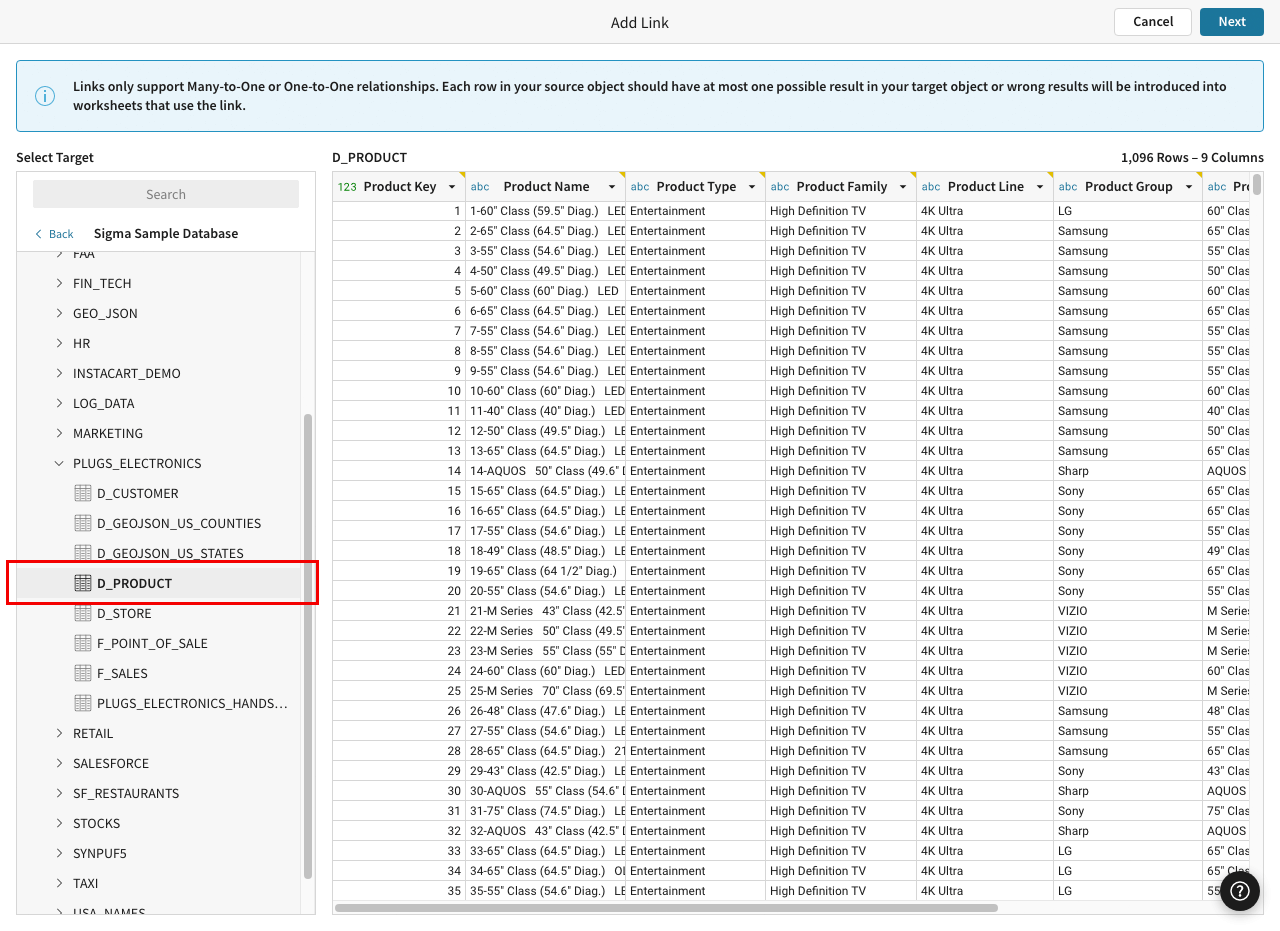Expand the INSTACART_DEMO schema
1280x931 pixels.
(x=60, y=373)
